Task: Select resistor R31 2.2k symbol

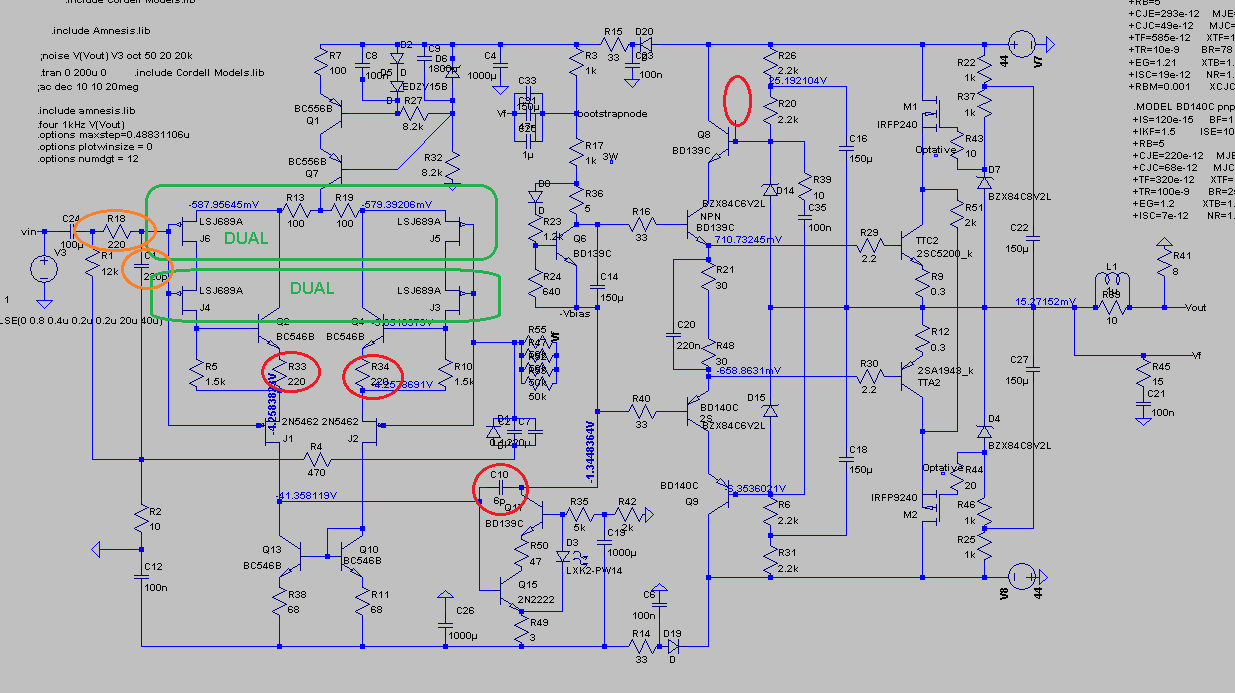Action: tap(770, 560)
